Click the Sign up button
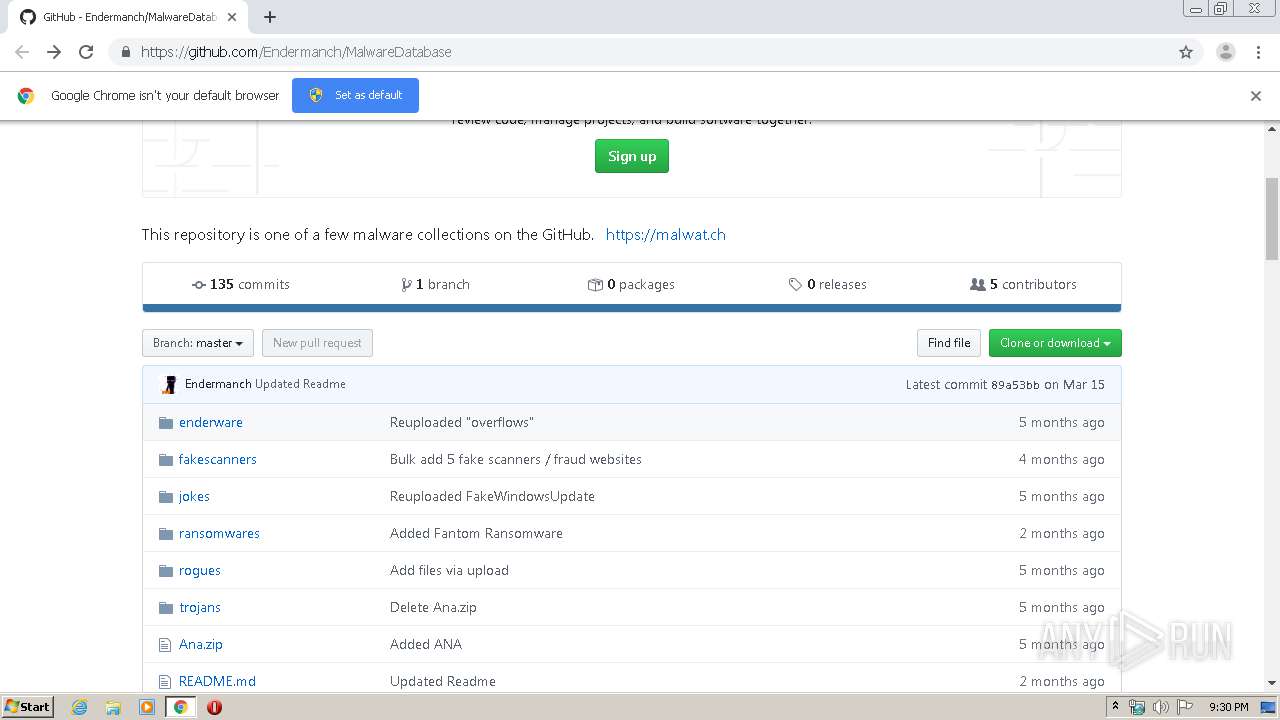 632,156
